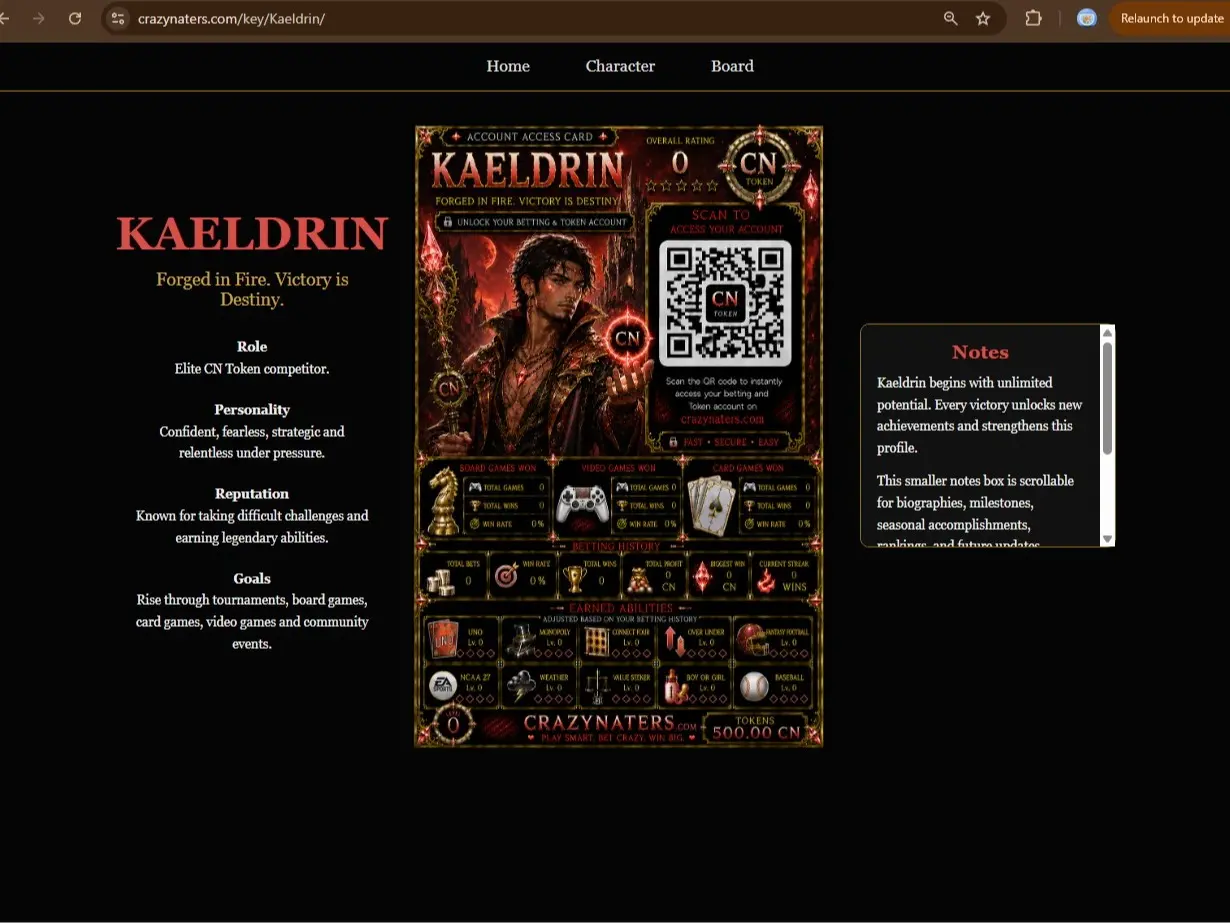This screenshot has height=923, width=1230.
Task: Bookmark this page with the star icon
Action: 983,18
